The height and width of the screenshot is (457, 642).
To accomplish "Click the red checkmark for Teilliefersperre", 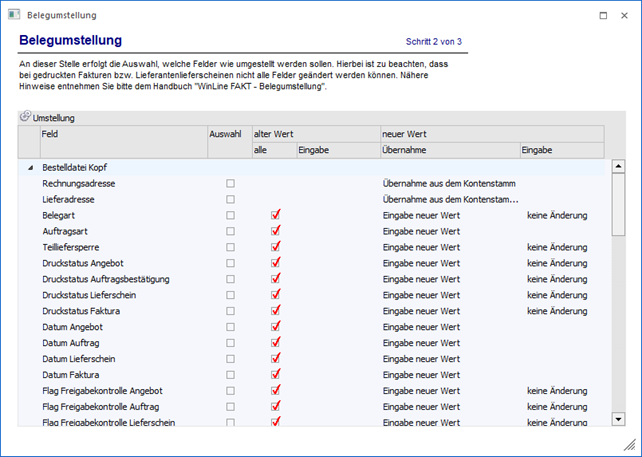I will click(x=276, y=247).
